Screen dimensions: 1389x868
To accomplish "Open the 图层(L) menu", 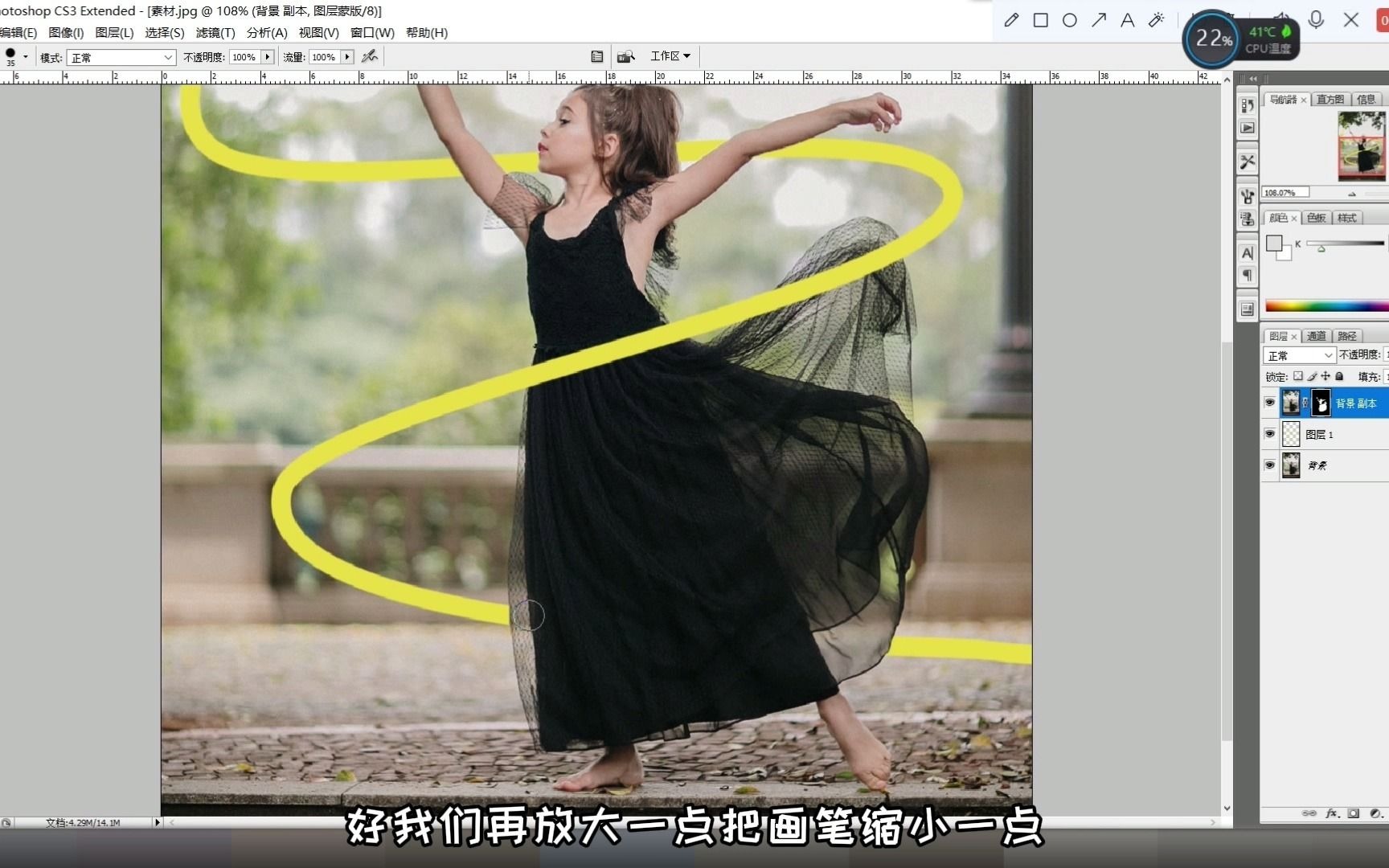I will [114, 33].
